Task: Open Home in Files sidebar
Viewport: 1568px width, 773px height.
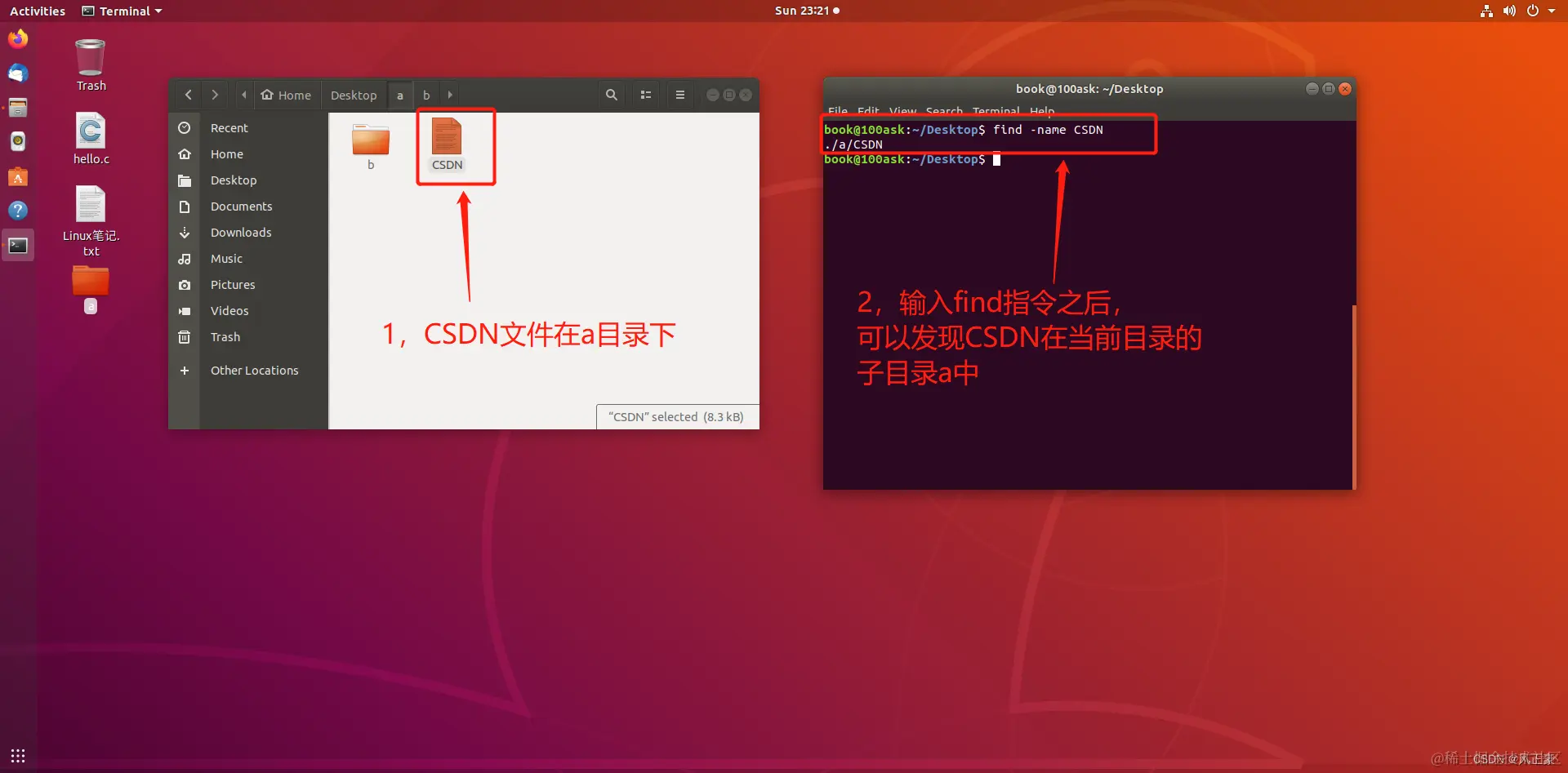Action: pyautogui.click(x=247, y=154)
